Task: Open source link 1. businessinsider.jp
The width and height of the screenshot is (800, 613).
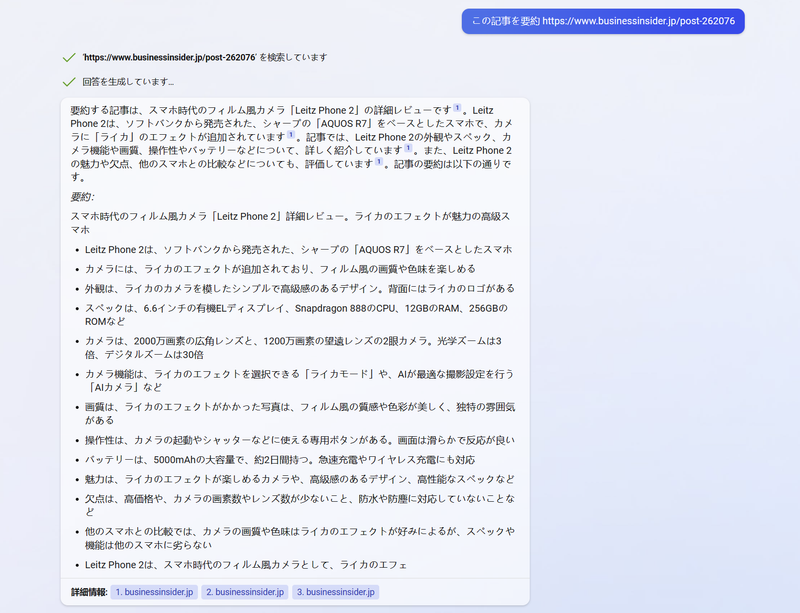Action: point(154,592)
